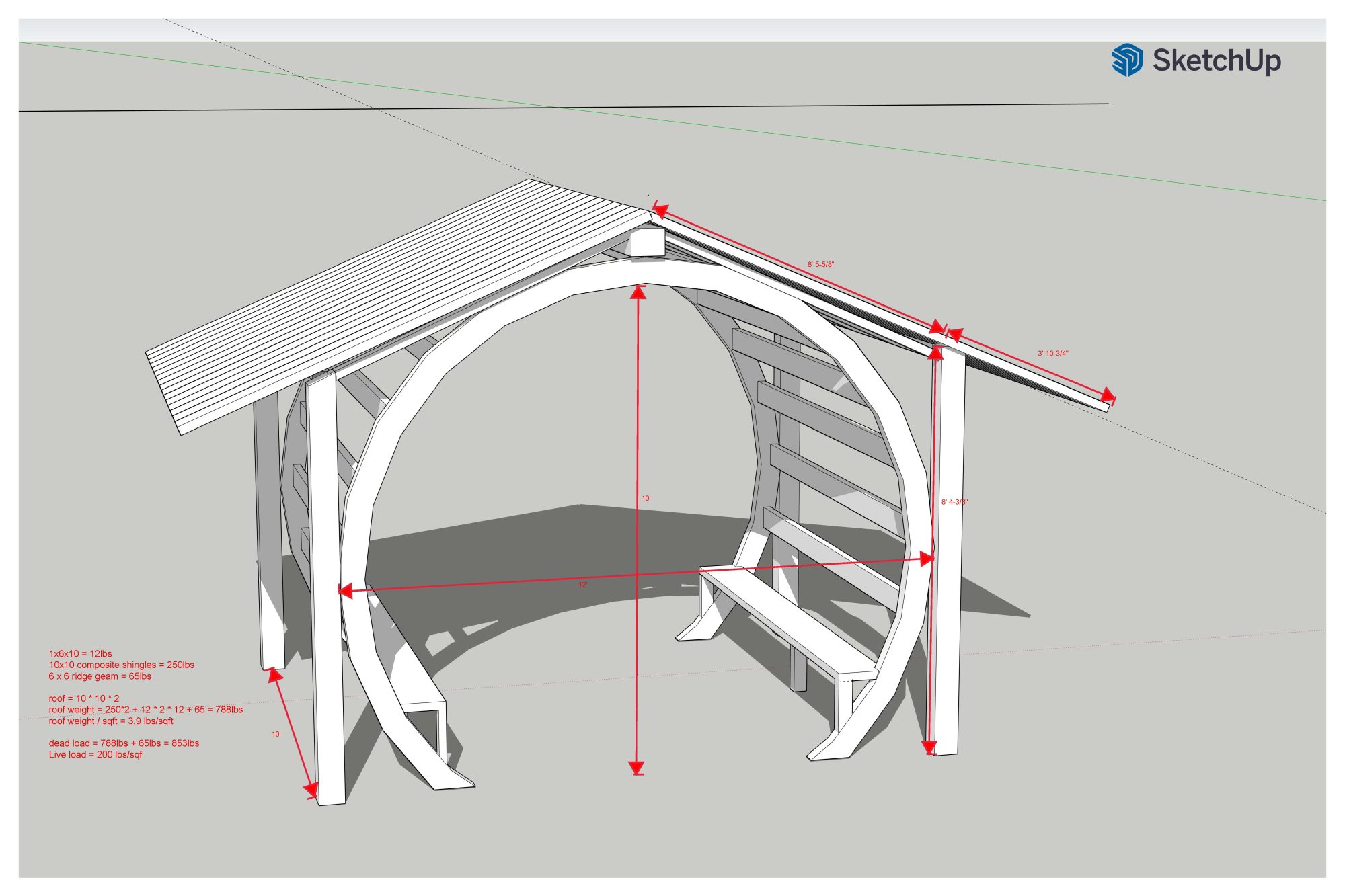The image size is (1345, 896).
Task: Select the 8' 4-3/8" post height label
Action: click(954, 502)
